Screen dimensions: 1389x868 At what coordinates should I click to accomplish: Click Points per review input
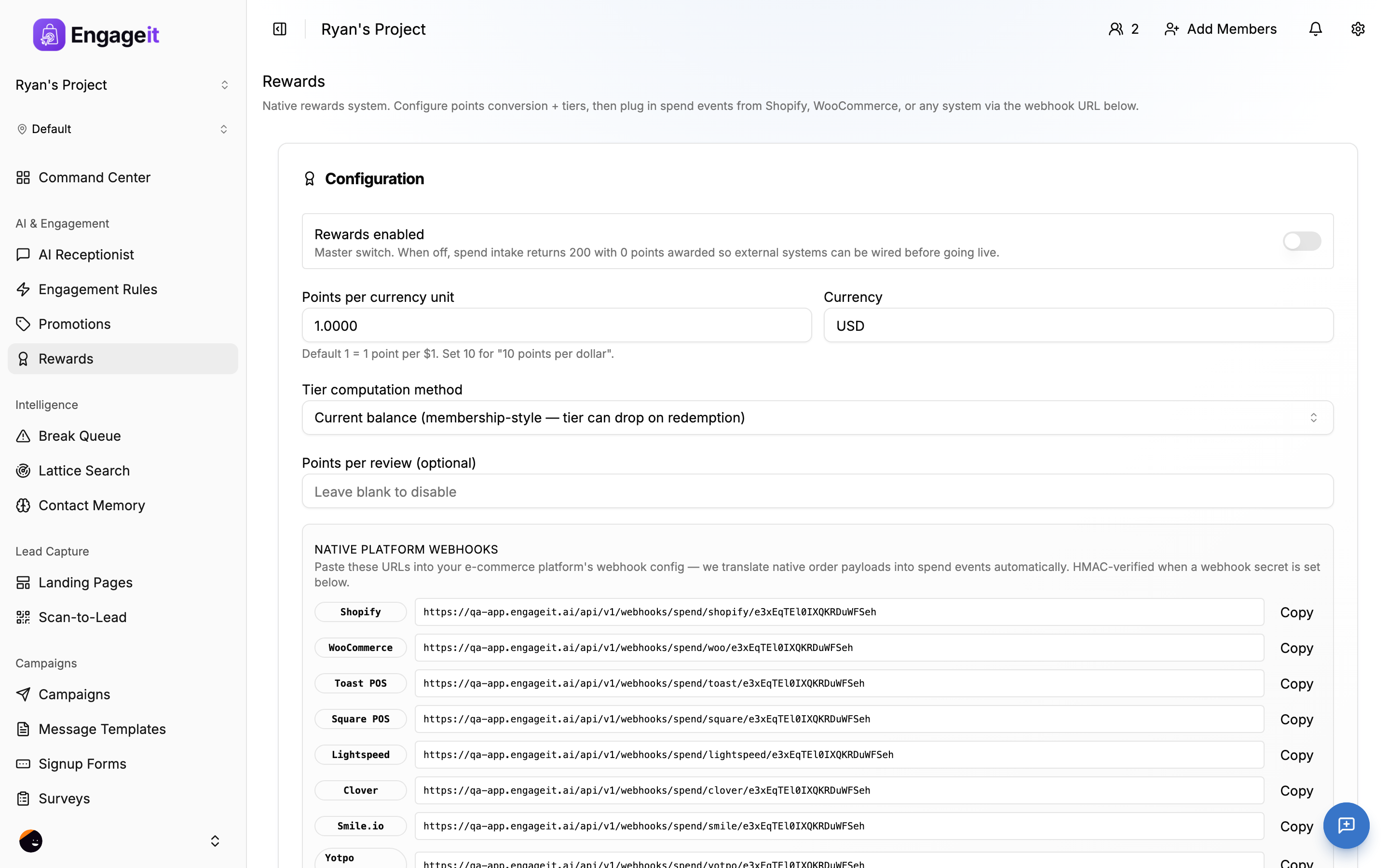817,491
